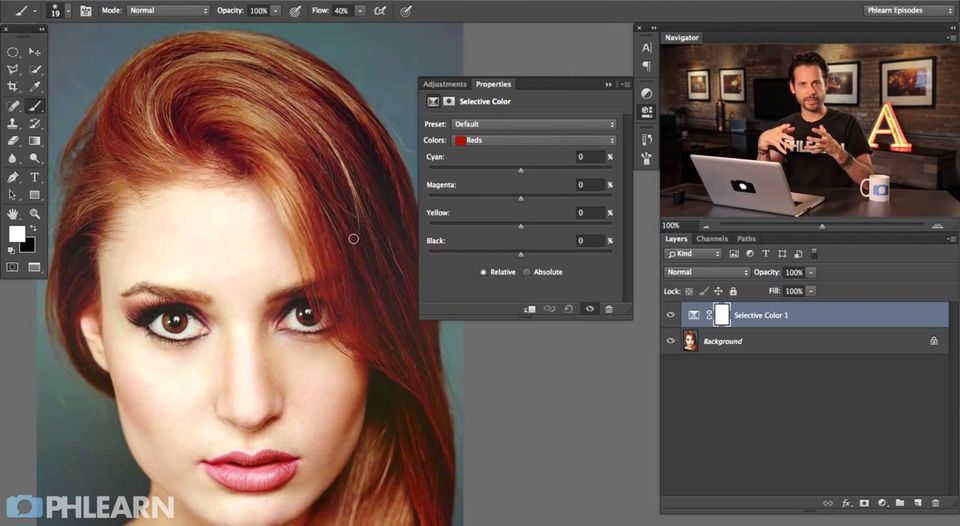Open the layer blend mode Normal dropdown

click(707, 272)
